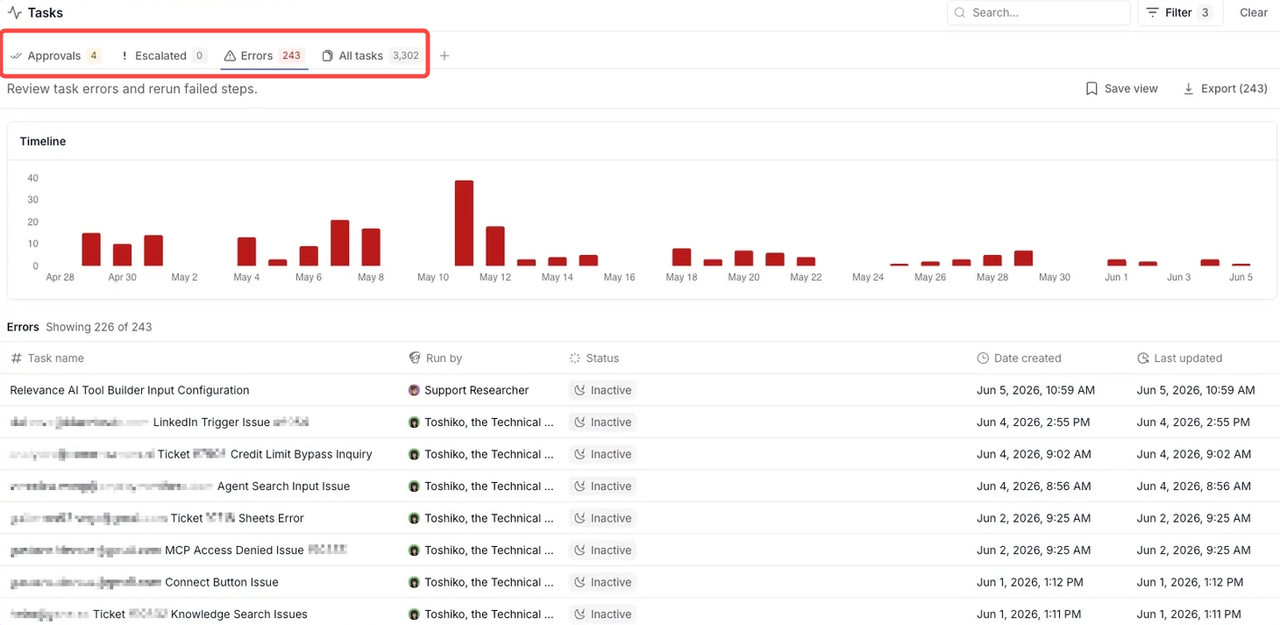1280x625 pixels.
Task: Click Toshiko avatar in Credit Limit row
Action: pyautogui.click(x=414, y=454)
